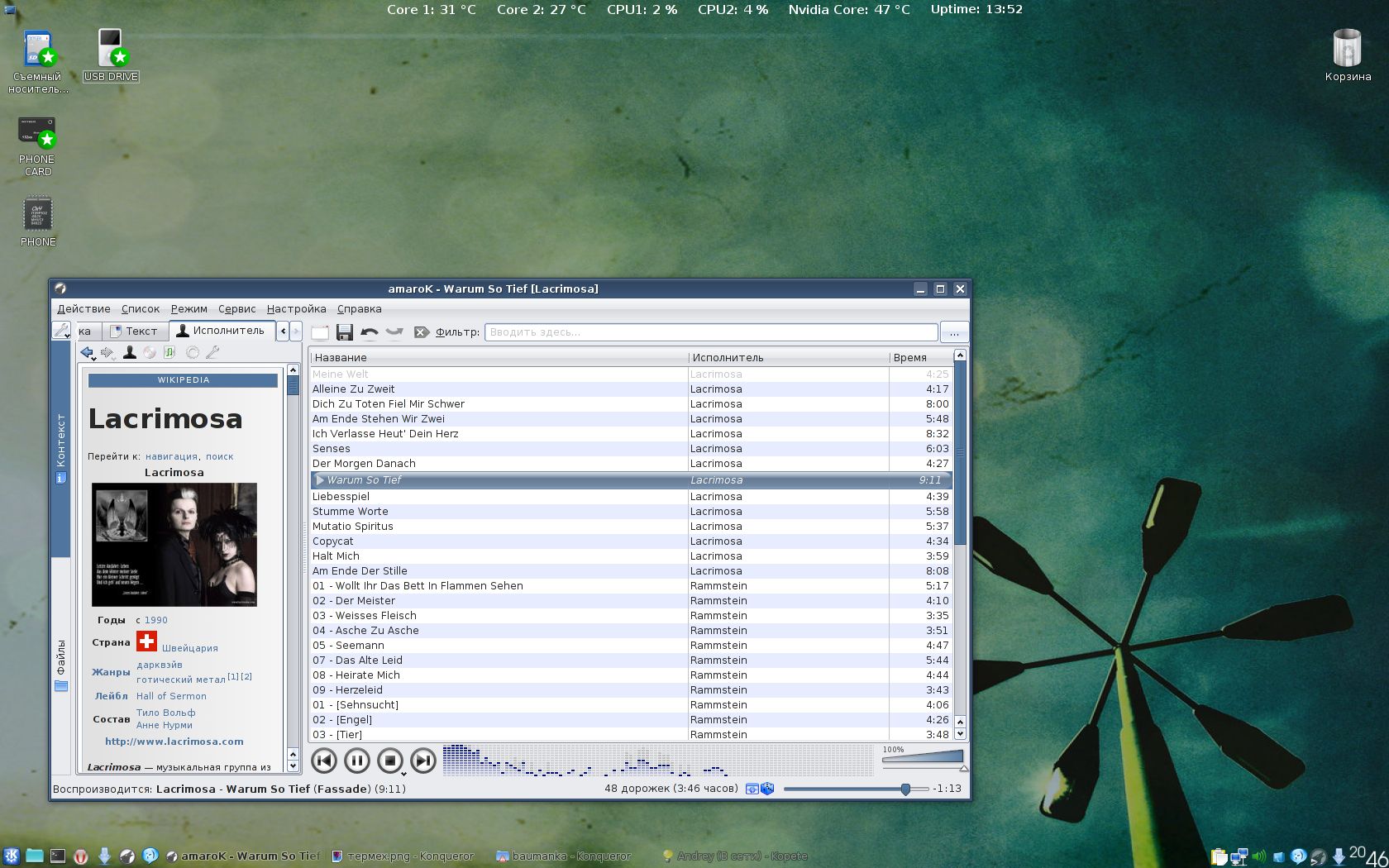The height and width of the screenshot is (868, 1389).
Task: Click the track position slider
Action: [856, 789]
